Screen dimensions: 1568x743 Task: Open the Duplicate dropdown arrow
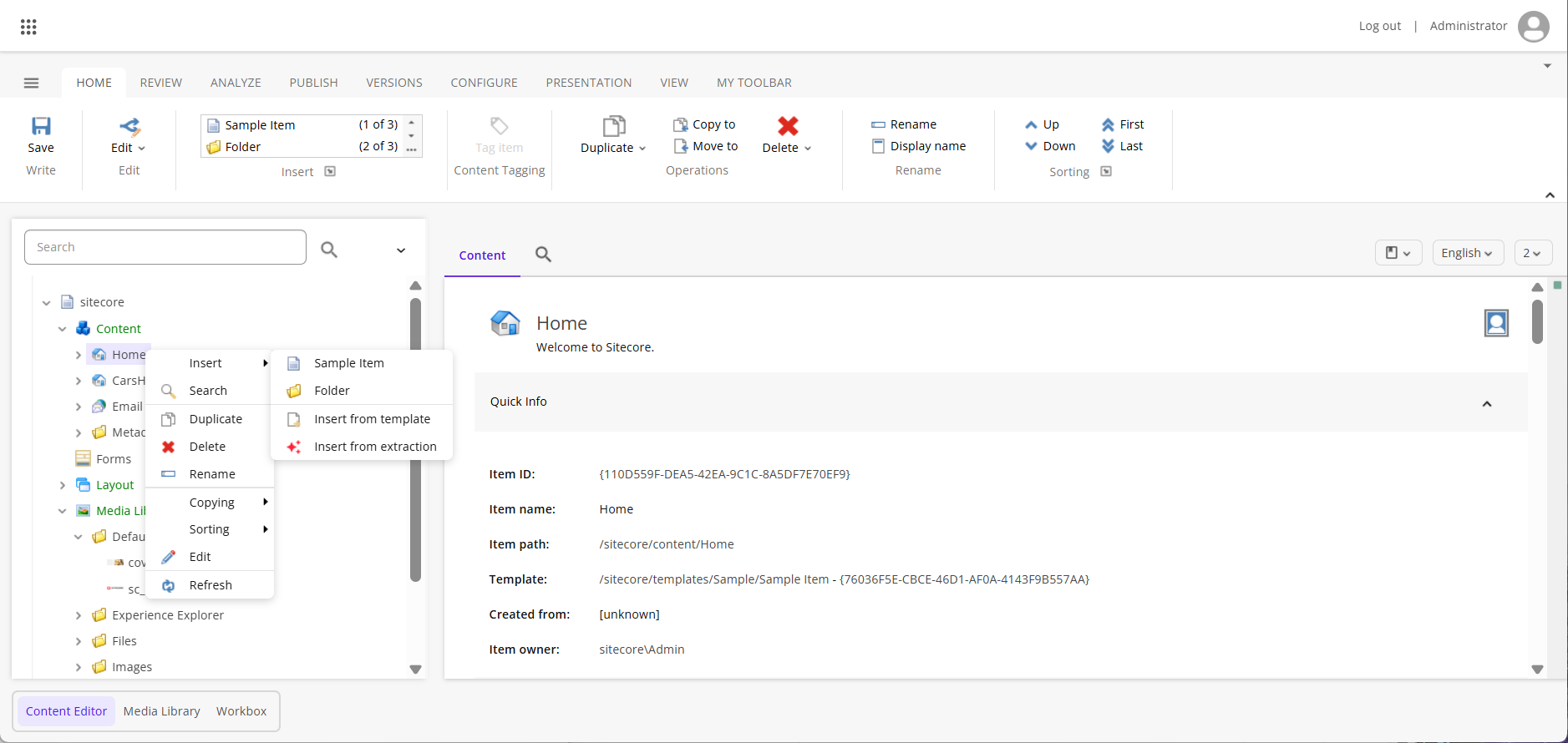642,149
